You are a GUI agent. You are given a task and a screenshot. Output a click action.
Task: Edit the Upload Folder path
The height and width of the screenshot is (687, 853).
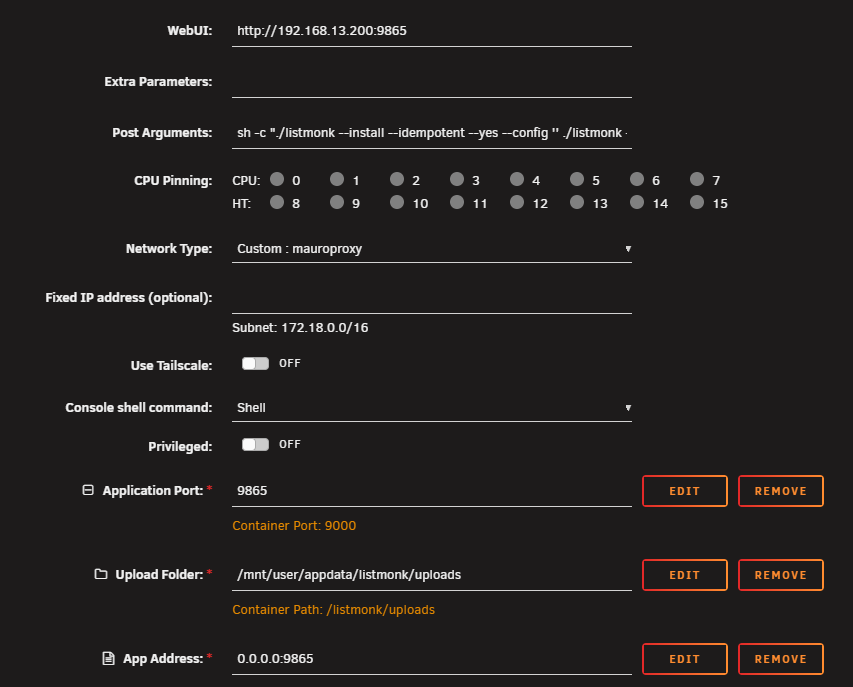tap(684, 575)
